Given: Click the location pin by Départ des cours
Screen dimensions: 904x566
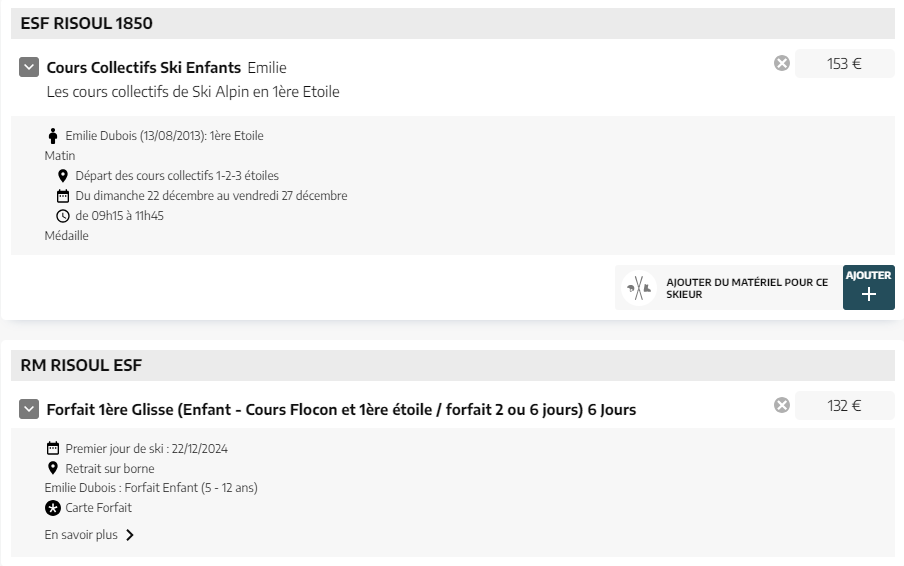Looking at the screenshot, I should (x=63, y=176).
